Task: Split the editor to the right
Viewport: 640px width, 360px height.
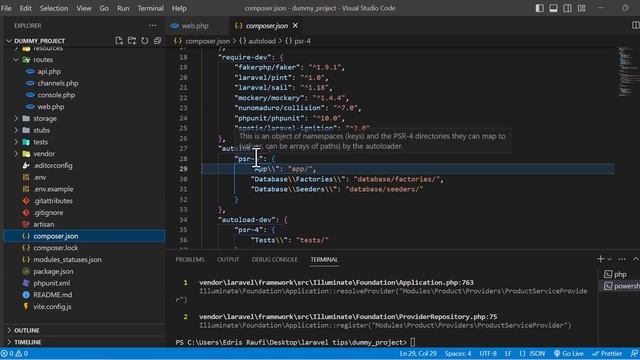Action: point(636,25)
